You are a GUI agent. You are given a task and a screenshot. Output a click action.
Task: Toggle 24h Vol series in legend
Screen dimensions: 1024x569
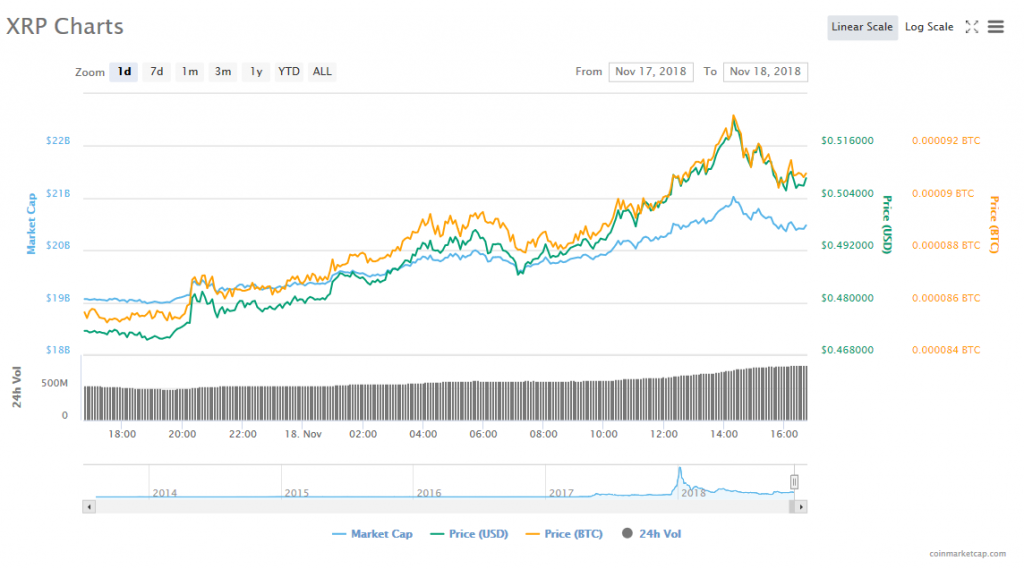click(x=651, y=534)
